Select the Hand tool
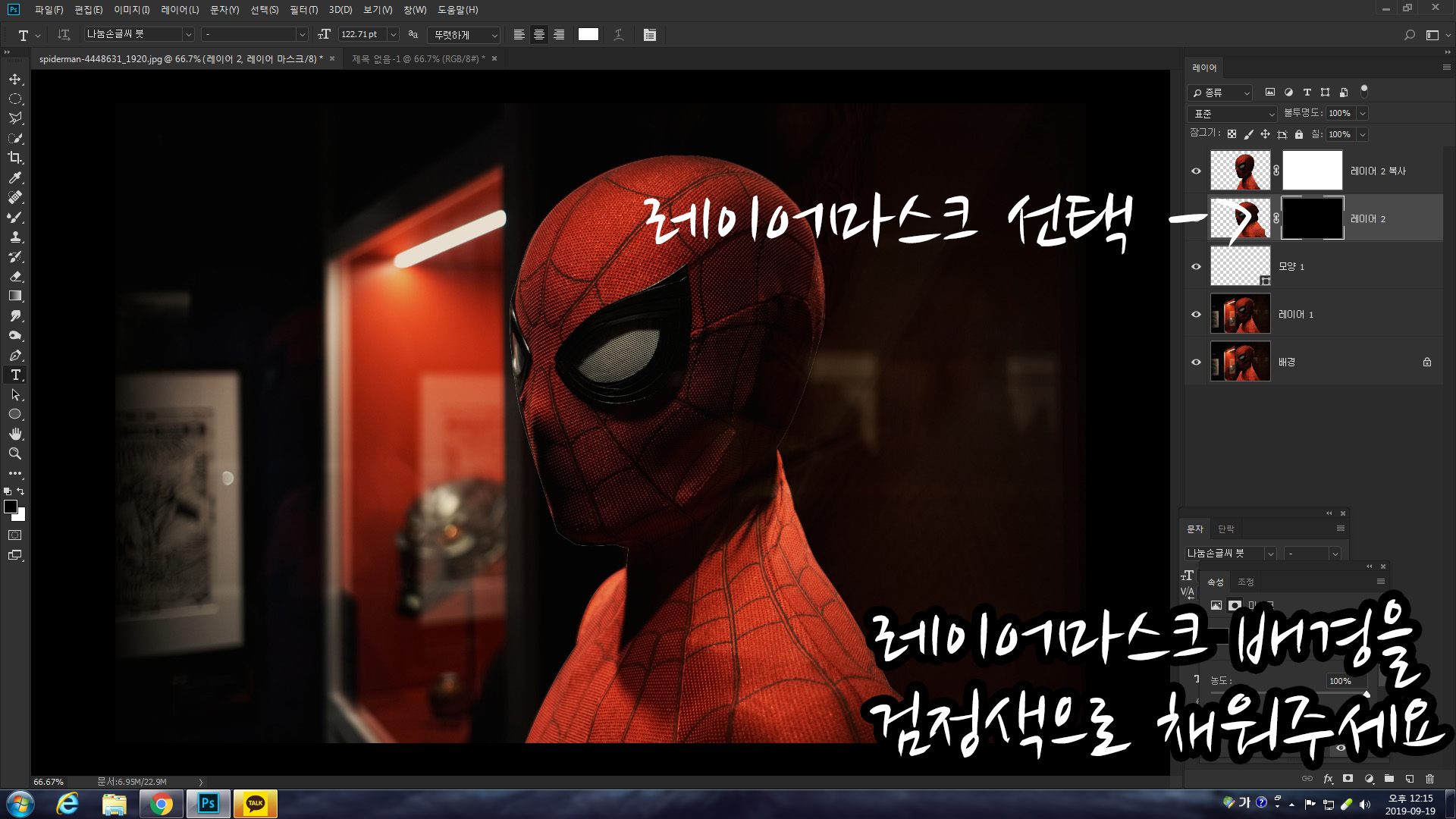This screenshot has width=1456, height=819. coord(15,434)
